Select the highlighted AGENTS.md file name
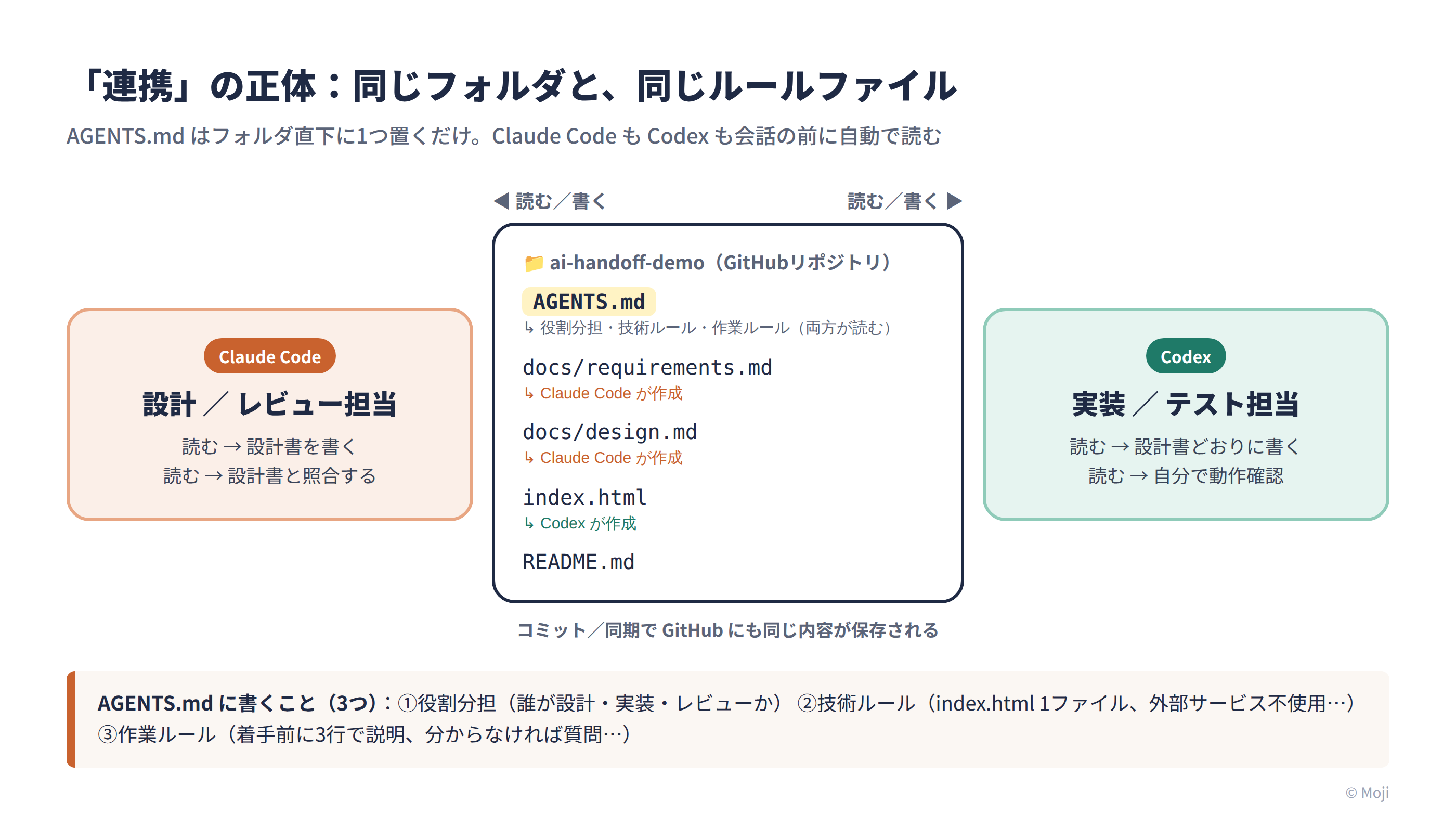Image resolution: width=1456 pixels, height=826 pixels. (589, 301)
